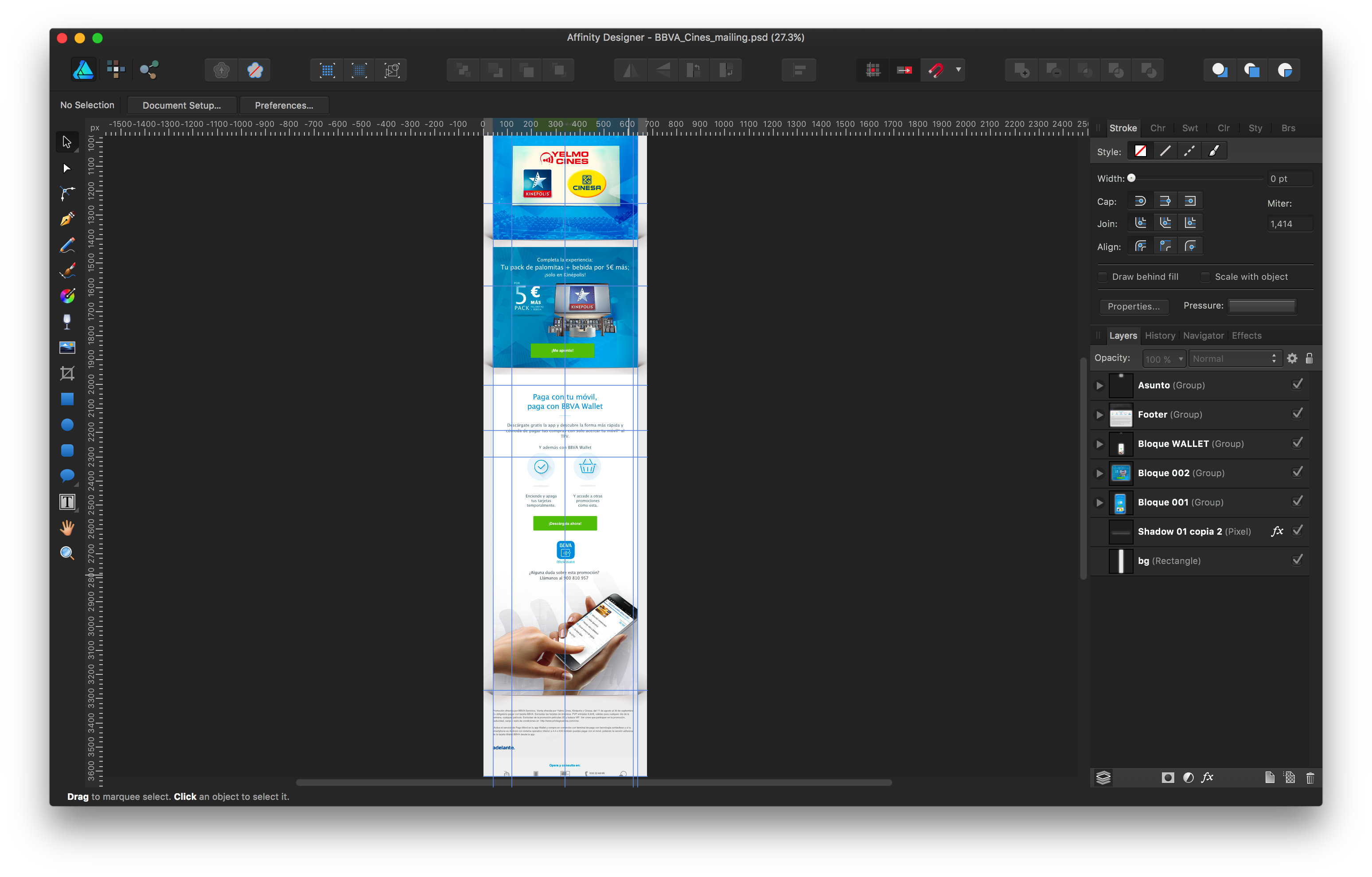The width and height of the screenshot is (1372, 877).
Task: Switch to the Swt tab
Action: (x=1190, y=128)
